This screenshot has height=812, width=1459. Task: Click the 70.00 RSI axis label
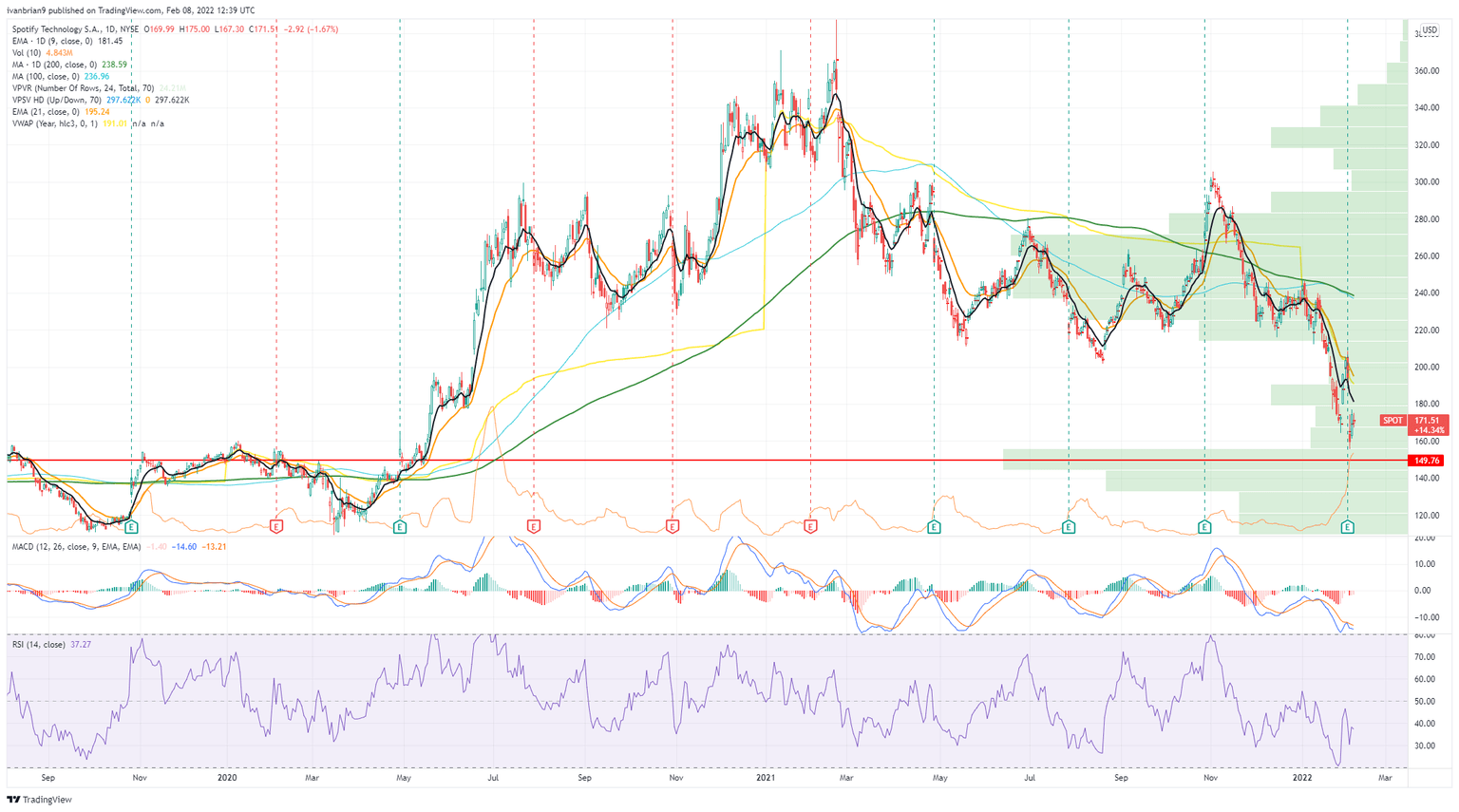point(1424,657)
